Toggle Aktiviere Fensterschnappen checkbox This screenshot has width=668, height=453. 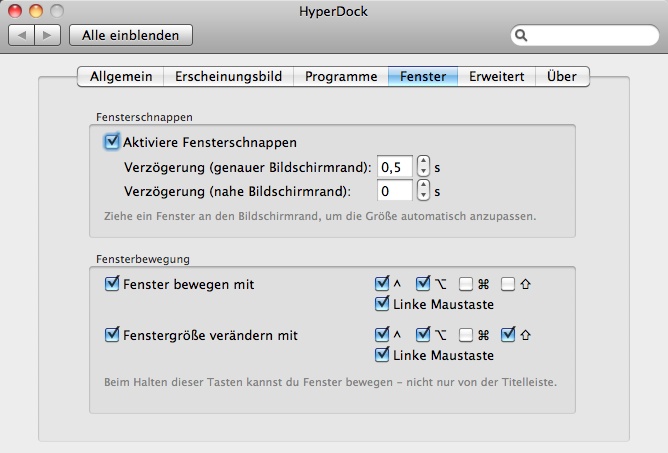click(x=112, y=141)
